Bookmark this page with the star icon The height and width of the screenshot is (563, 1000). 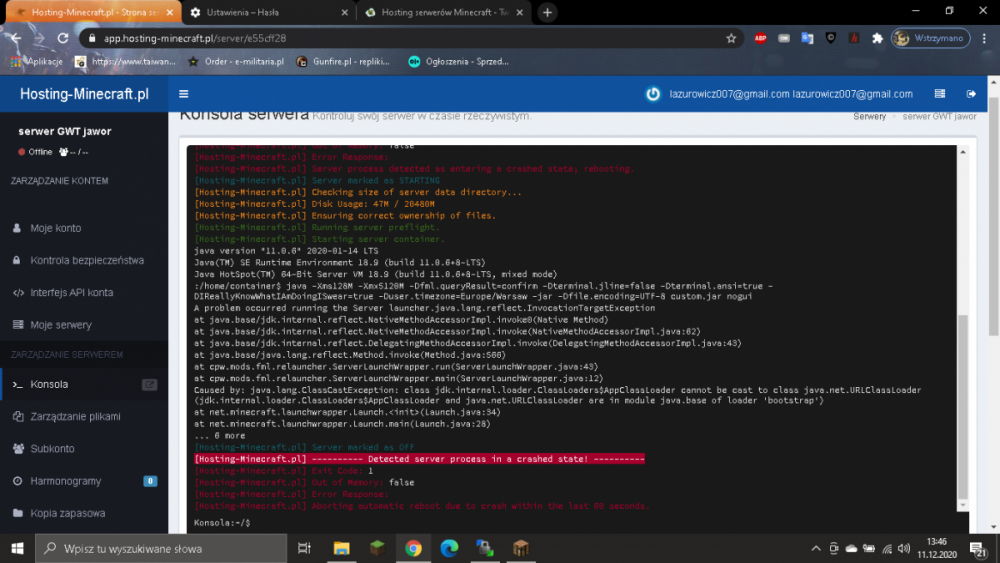click(731, 38)
